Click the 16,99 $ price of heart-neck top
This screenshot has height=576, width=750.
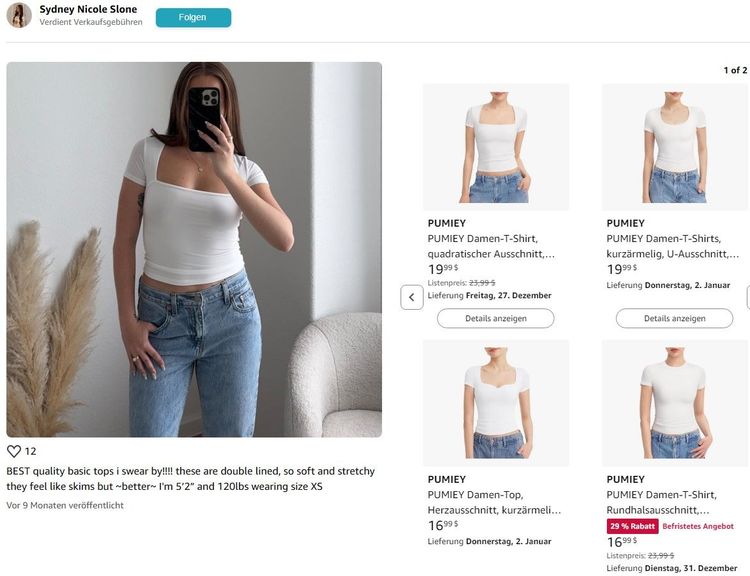[x=443, y=525]
